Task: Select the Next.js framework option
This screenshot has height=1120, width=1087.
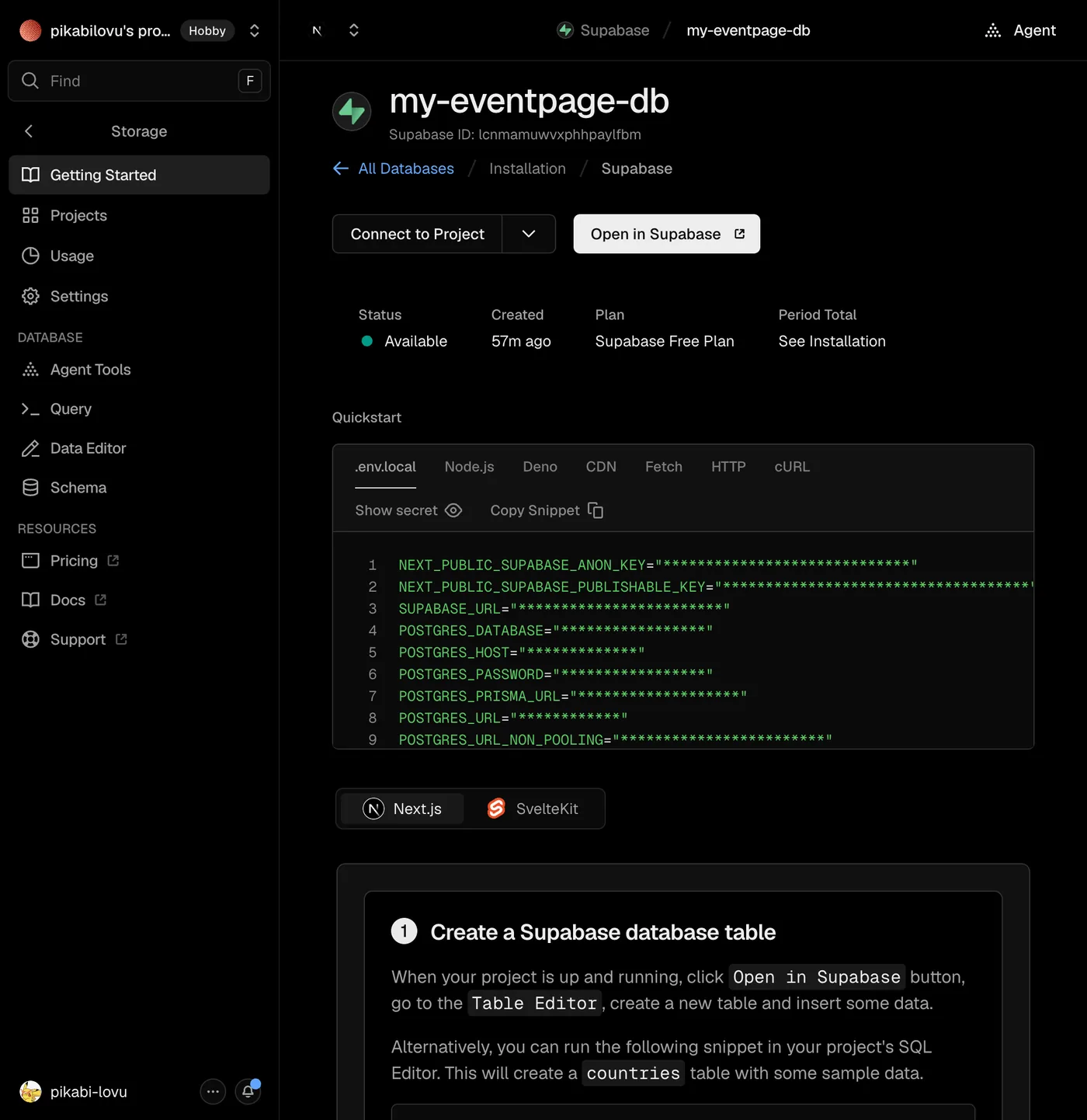Action: [x=402, y=809]
